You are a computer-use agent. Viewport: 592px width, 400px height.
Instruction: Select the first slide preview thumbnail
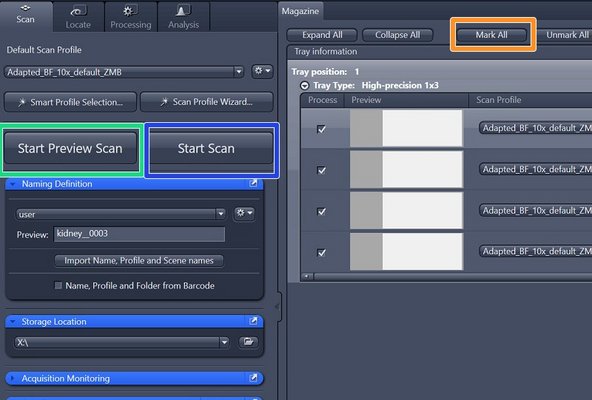coord(406,128)
